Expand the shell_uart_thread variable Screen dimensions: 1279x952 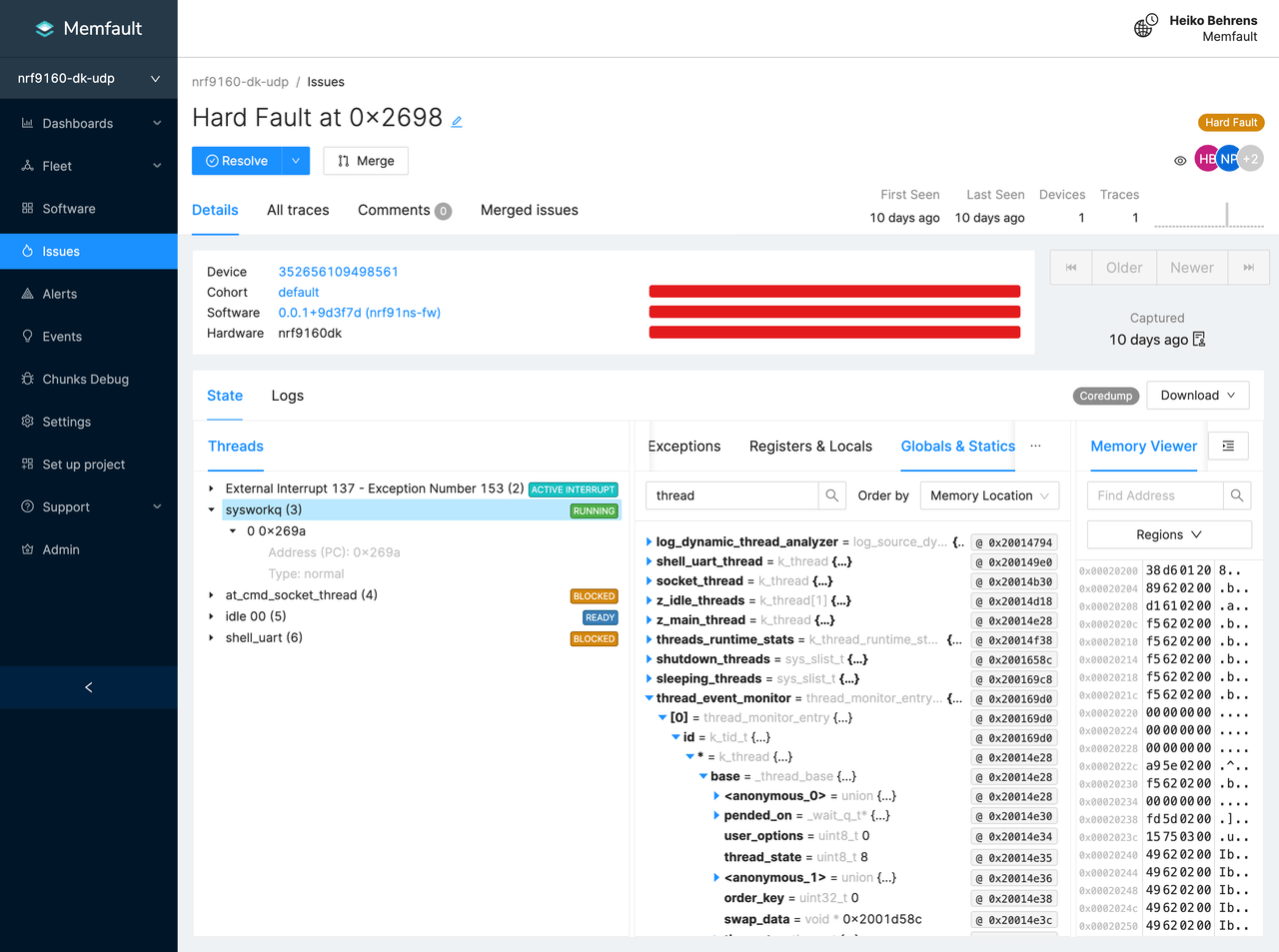[649, 561]
